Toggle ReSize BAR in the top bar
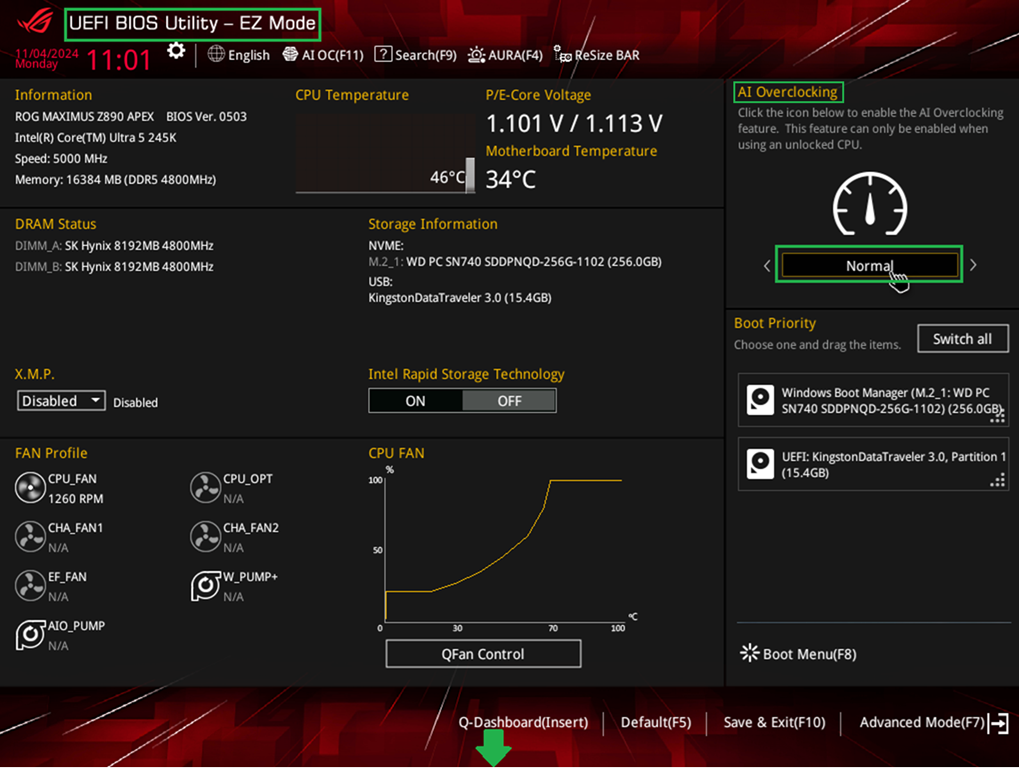 tap(597, 55)
